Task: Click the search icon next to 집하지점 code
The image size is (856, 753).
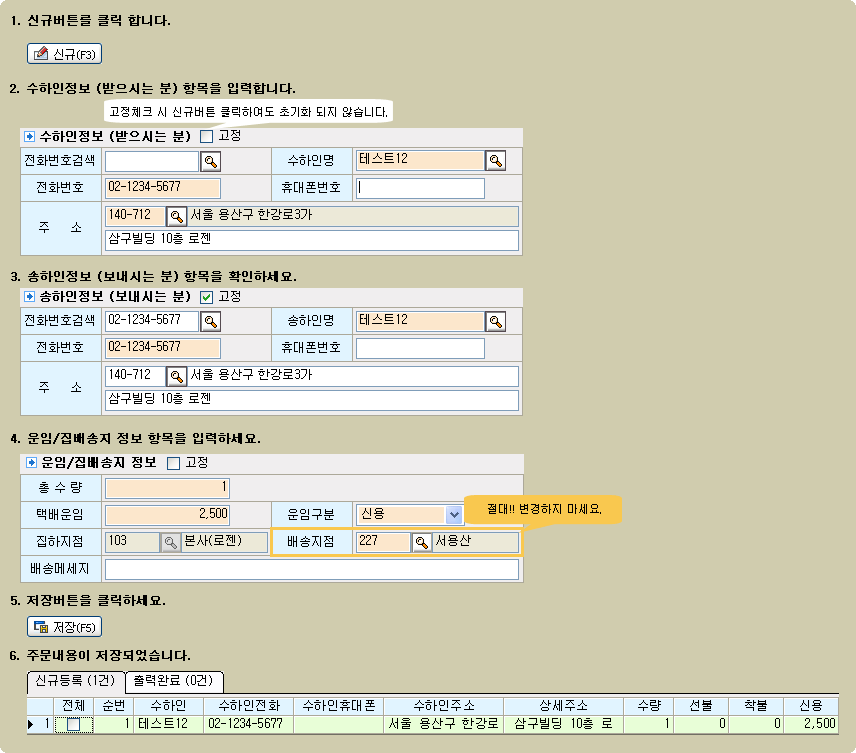Action: tap(170, 542)
